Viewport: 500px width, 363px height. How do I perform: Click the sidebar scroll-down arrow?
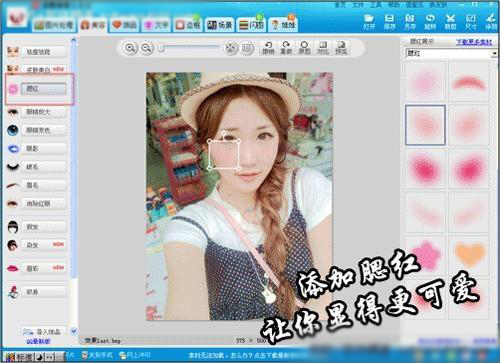pos(74,331)
